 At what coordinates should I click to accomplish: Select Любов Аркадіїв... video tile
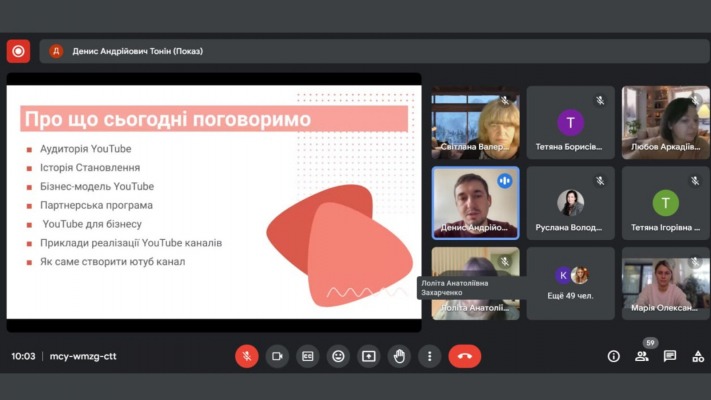(x=666, y=122)
